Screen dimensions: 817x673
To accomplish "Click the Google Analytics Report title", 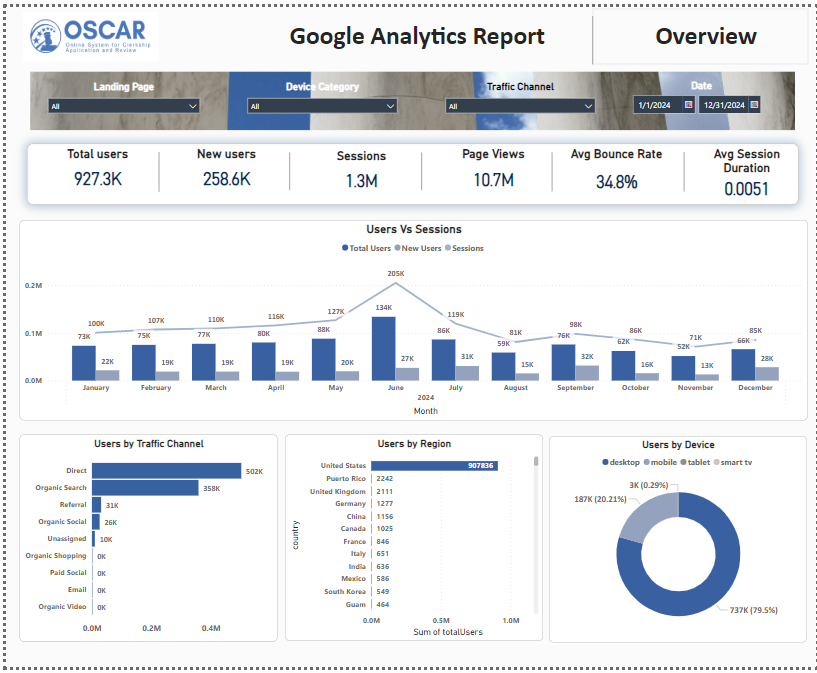I will [416, 36].
